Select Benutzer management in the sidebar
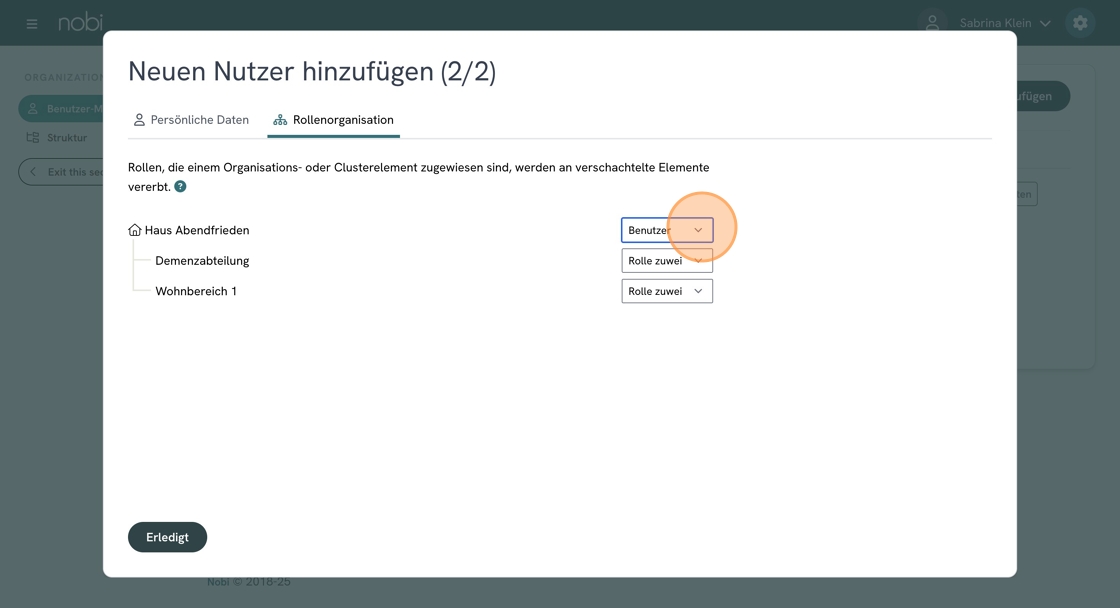1120x608 pixels. pyautogui.click(x=62, y=108)
